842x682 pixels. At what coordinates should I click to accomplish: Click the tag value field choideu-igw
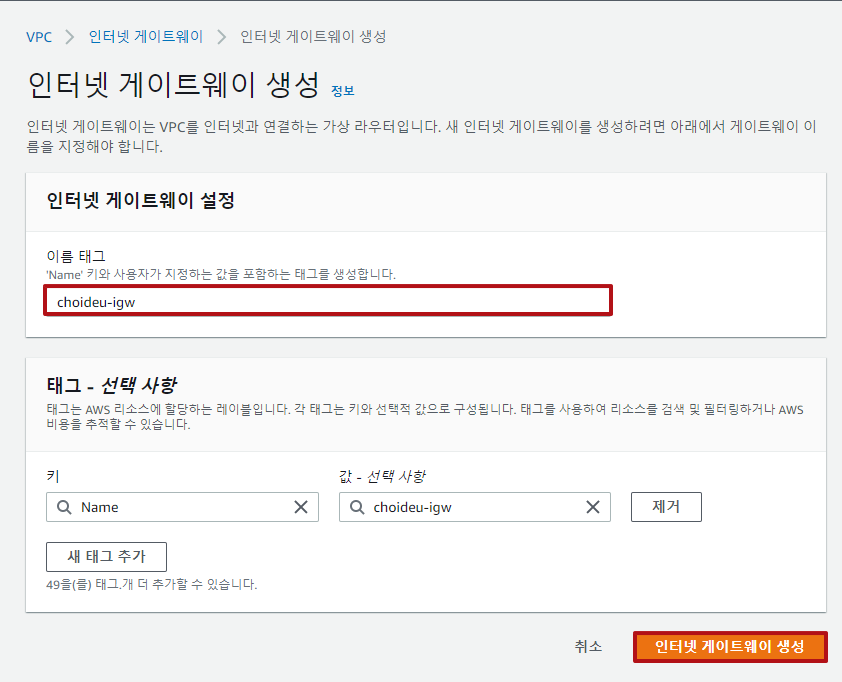tap(475, 507)
